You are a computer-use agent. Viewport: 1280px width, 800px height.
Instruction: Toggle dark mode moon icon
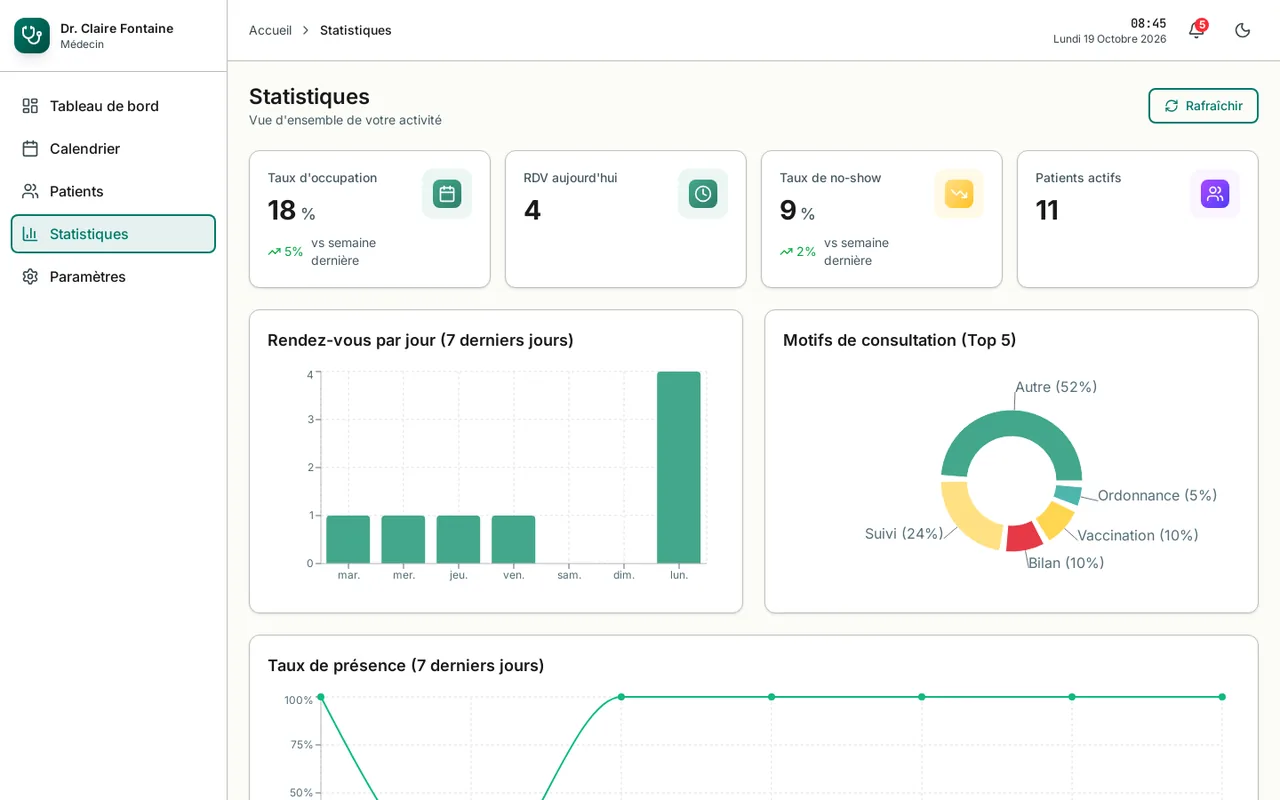(1243, 30)
